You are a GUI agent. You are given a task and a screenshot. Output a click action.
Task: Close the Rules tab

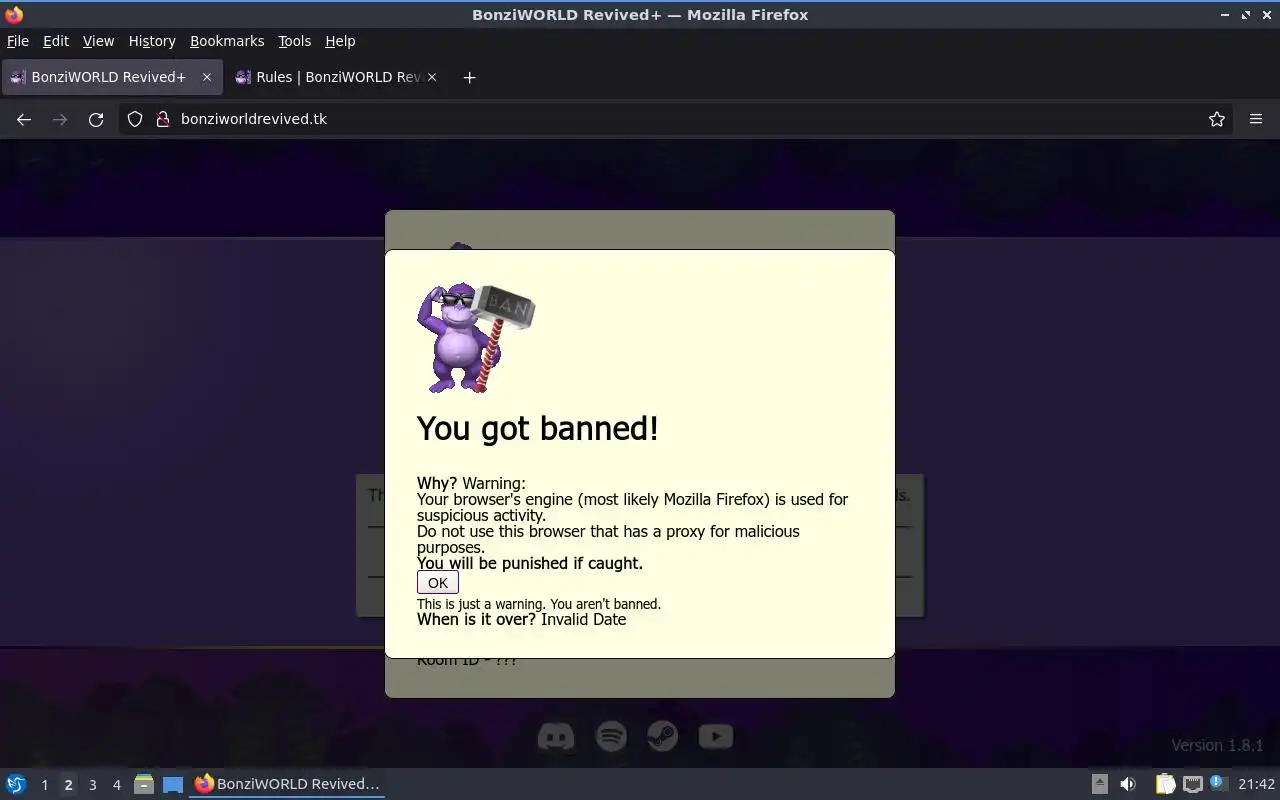coord(432,77)
